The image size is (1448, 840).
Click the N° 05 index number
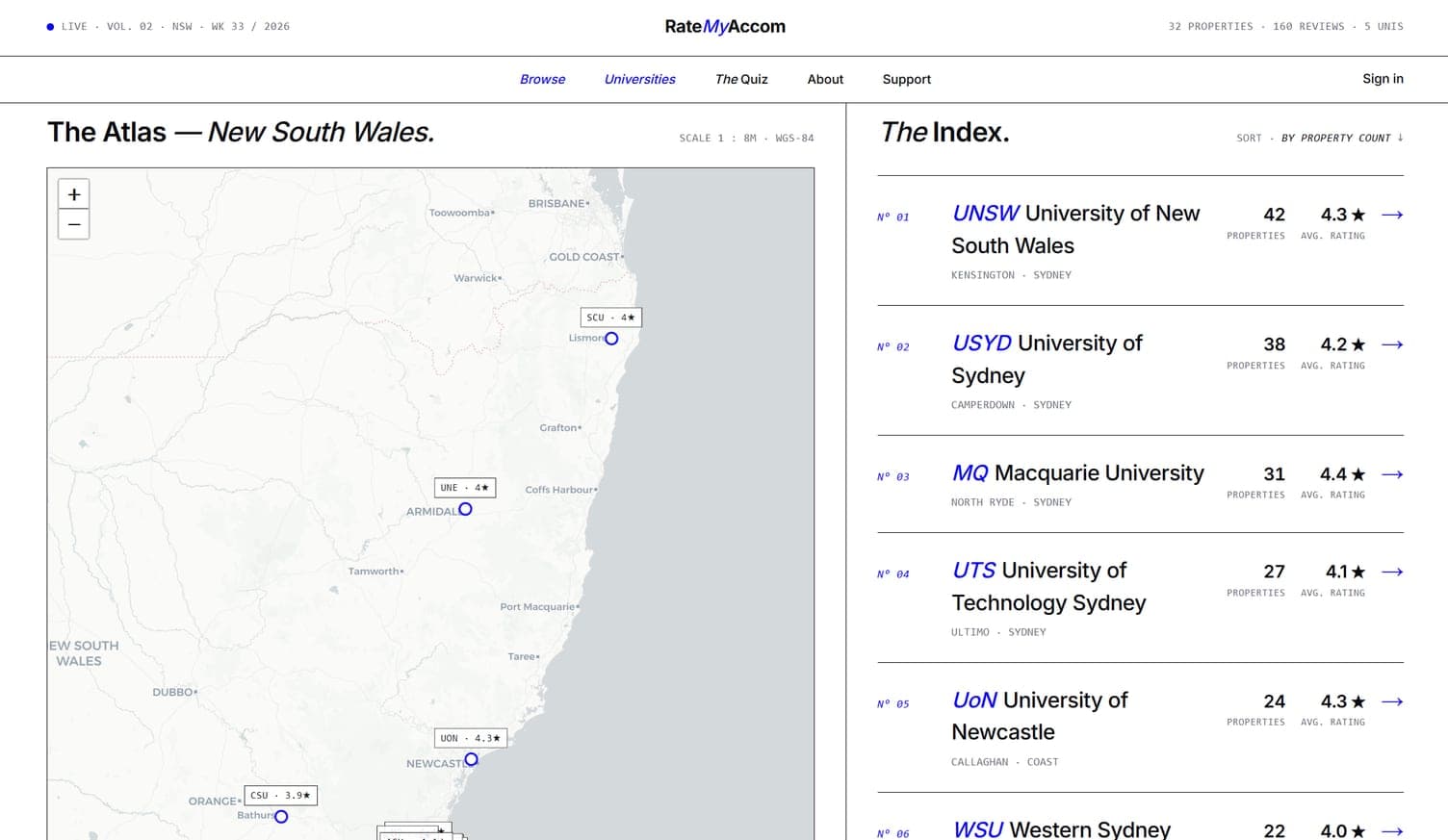coord(892,704)
